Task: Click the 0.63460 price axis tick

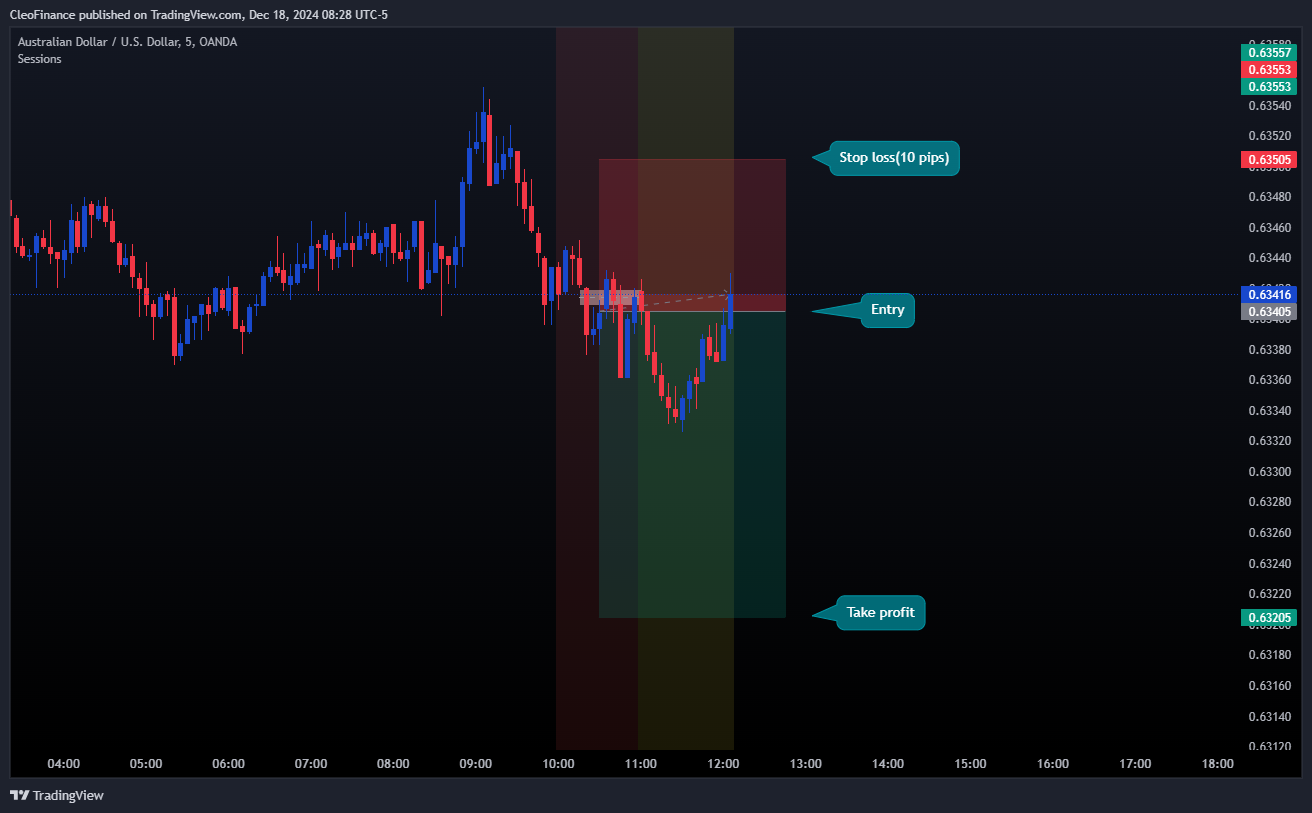Action: (x=1269, y=228)
